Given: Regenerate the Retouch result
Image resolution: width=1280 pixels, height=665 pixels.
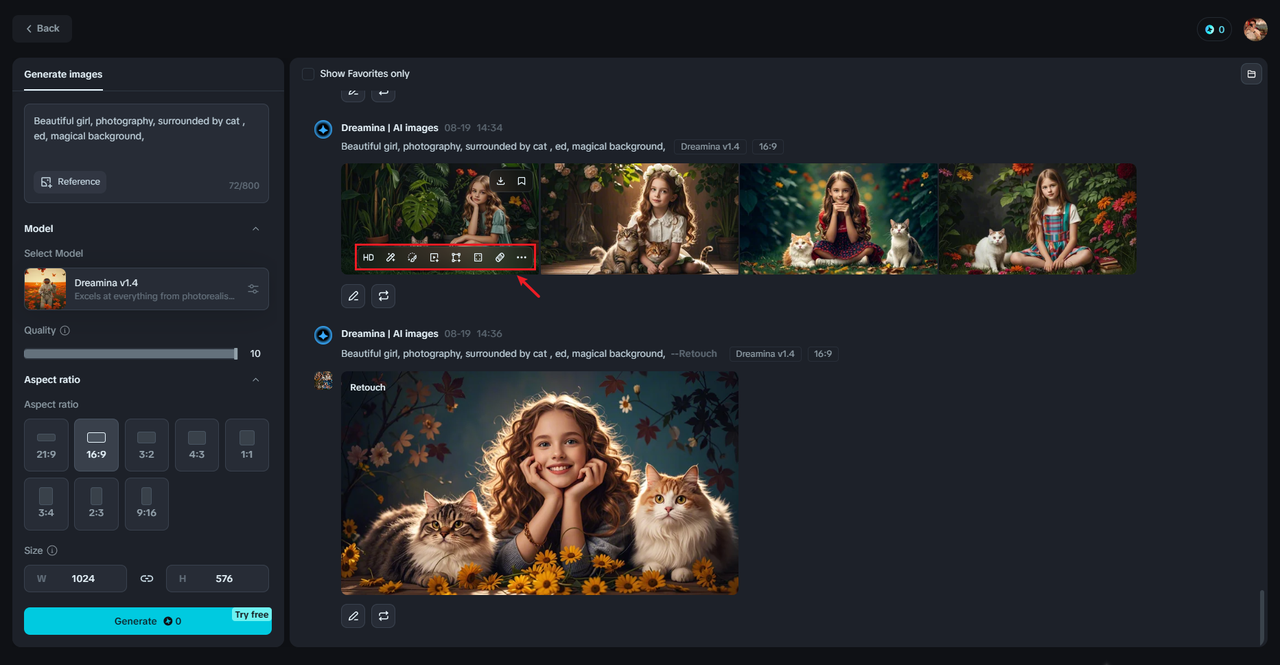Looking at the screenshot, I should (x=383, y=616).
